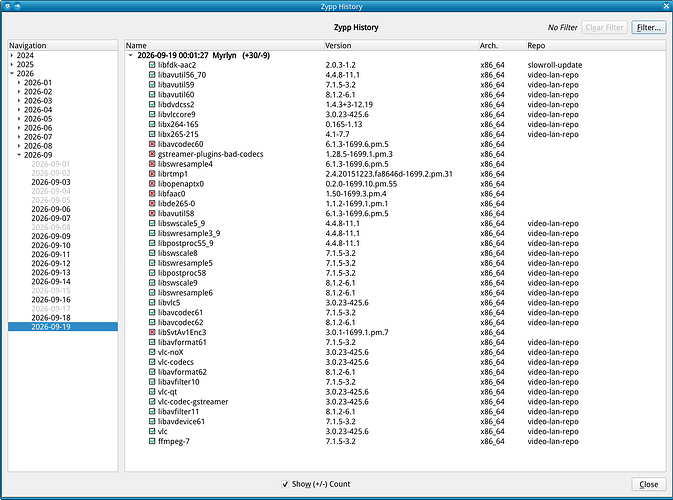
Task: Click the install icon for vlc-codec-gstreamer
Action: point(152,402)
